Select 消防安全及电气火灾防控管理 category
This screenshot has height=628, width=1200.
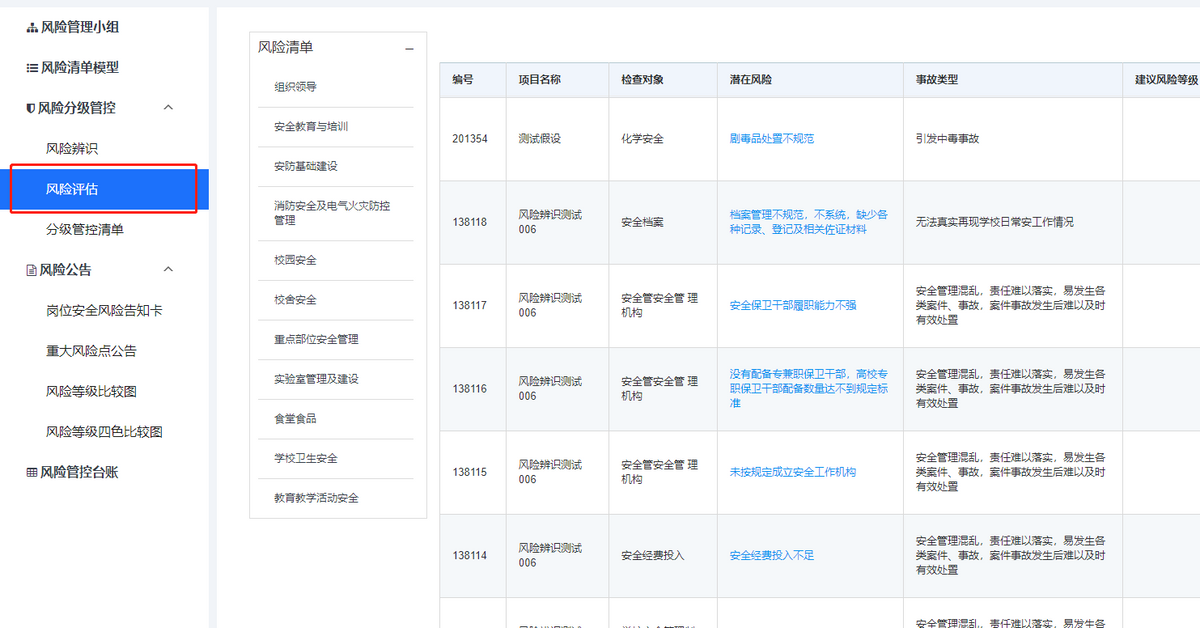332,213
